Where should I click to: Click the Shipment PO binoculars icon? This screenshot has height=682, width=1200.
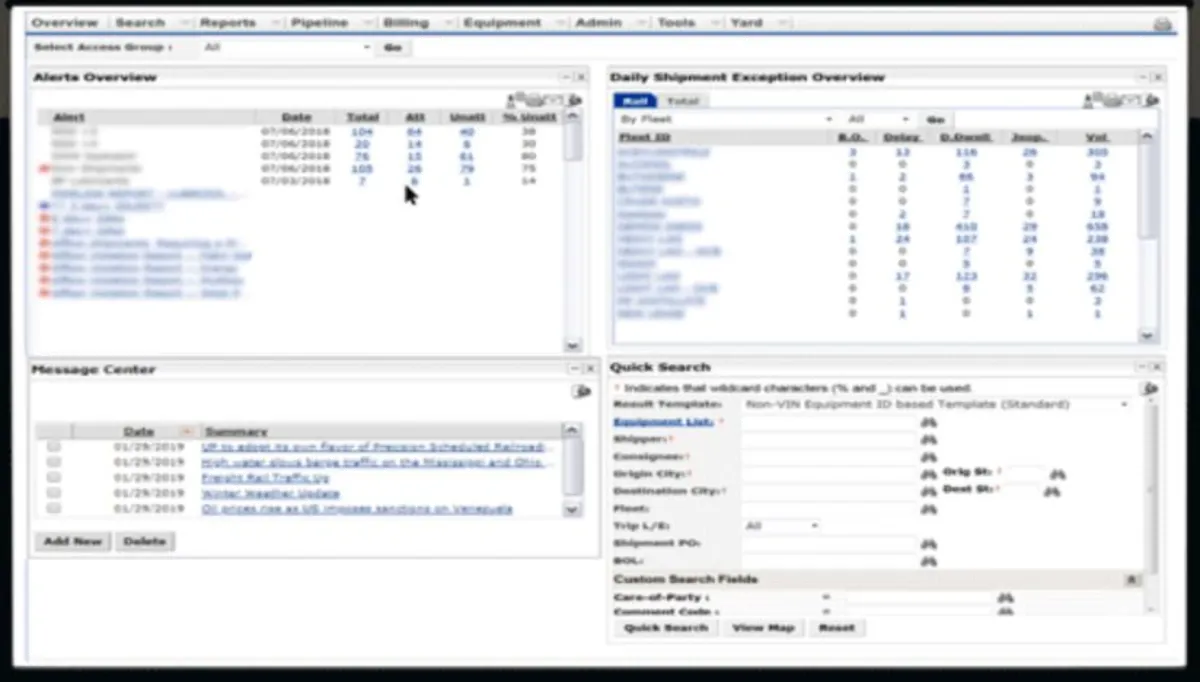pos(928,544)
